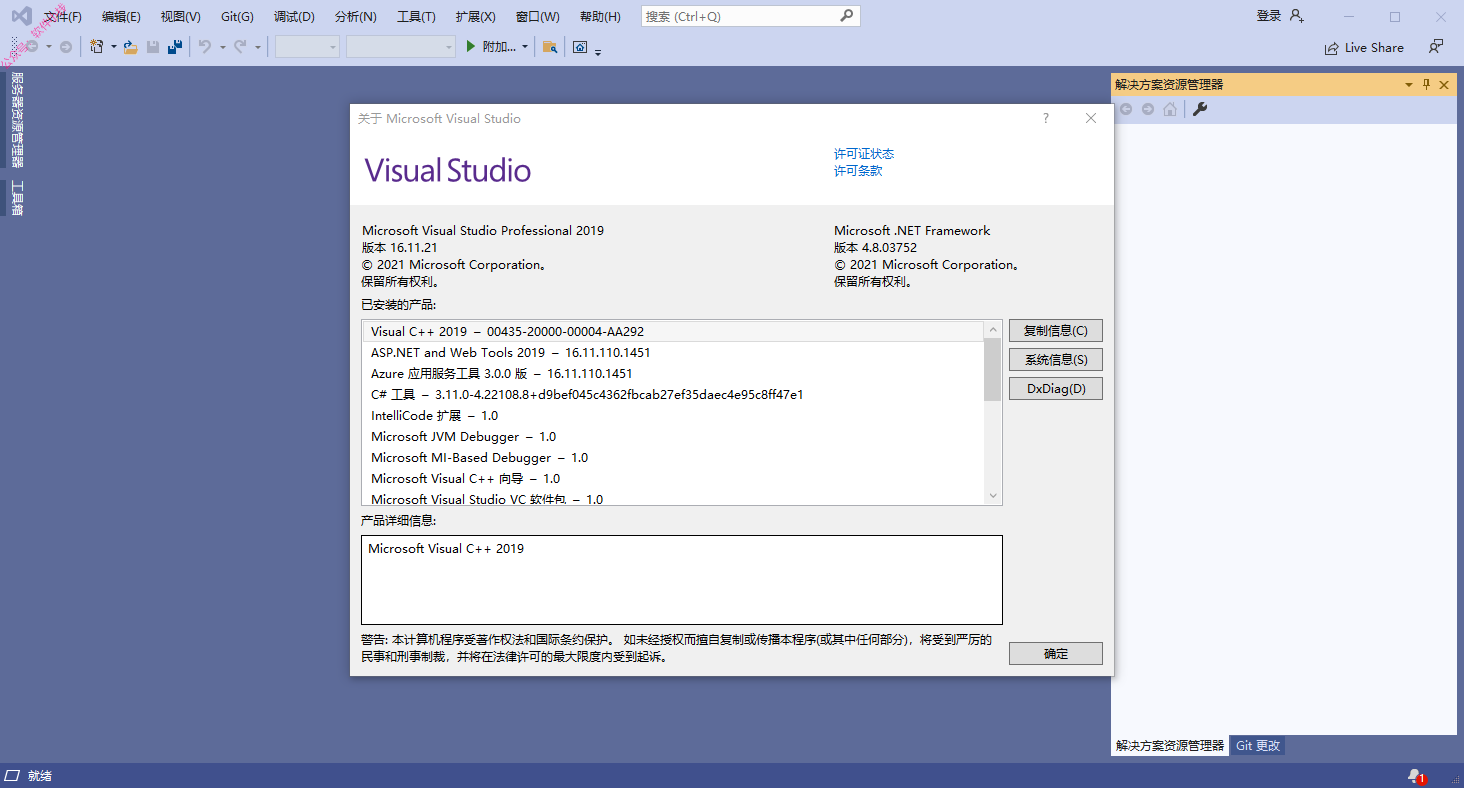Click the 确定 button
The width and height of the screenshot is (1464, 788).
coord(1056,654)
